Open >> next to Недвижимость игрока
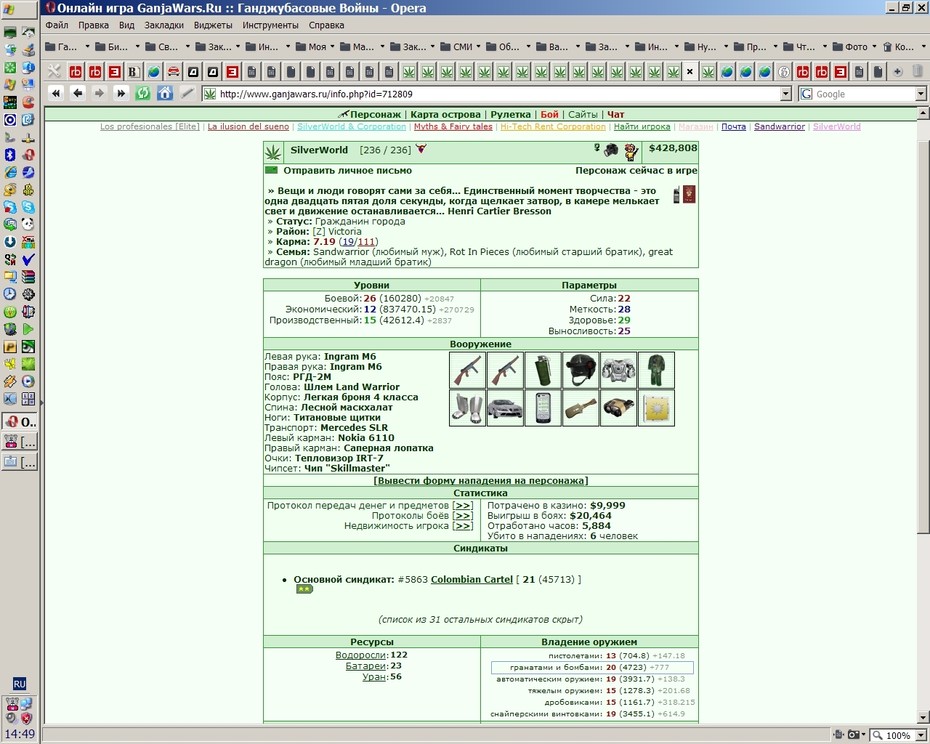 pos(463,526)
